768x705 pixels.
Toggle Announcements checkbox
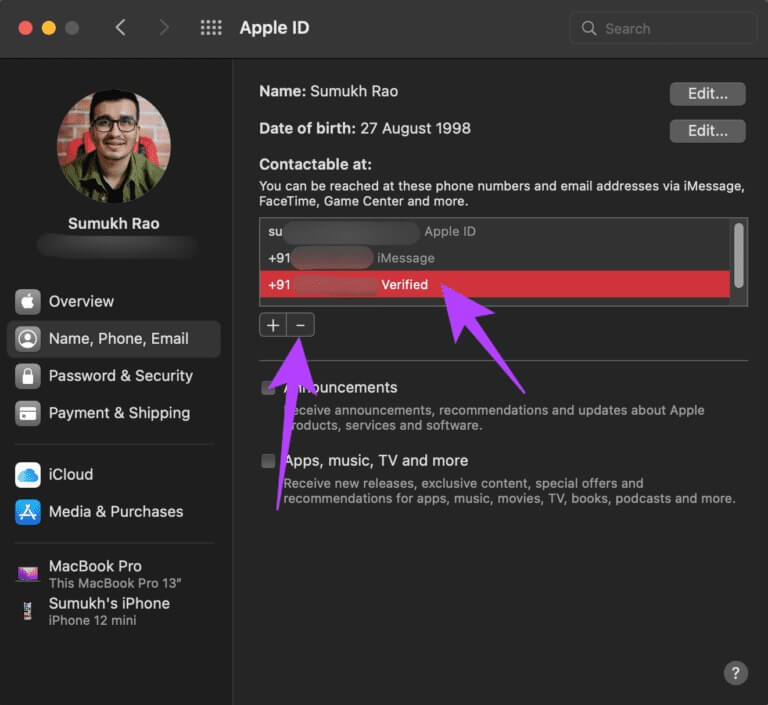point(268,388)
